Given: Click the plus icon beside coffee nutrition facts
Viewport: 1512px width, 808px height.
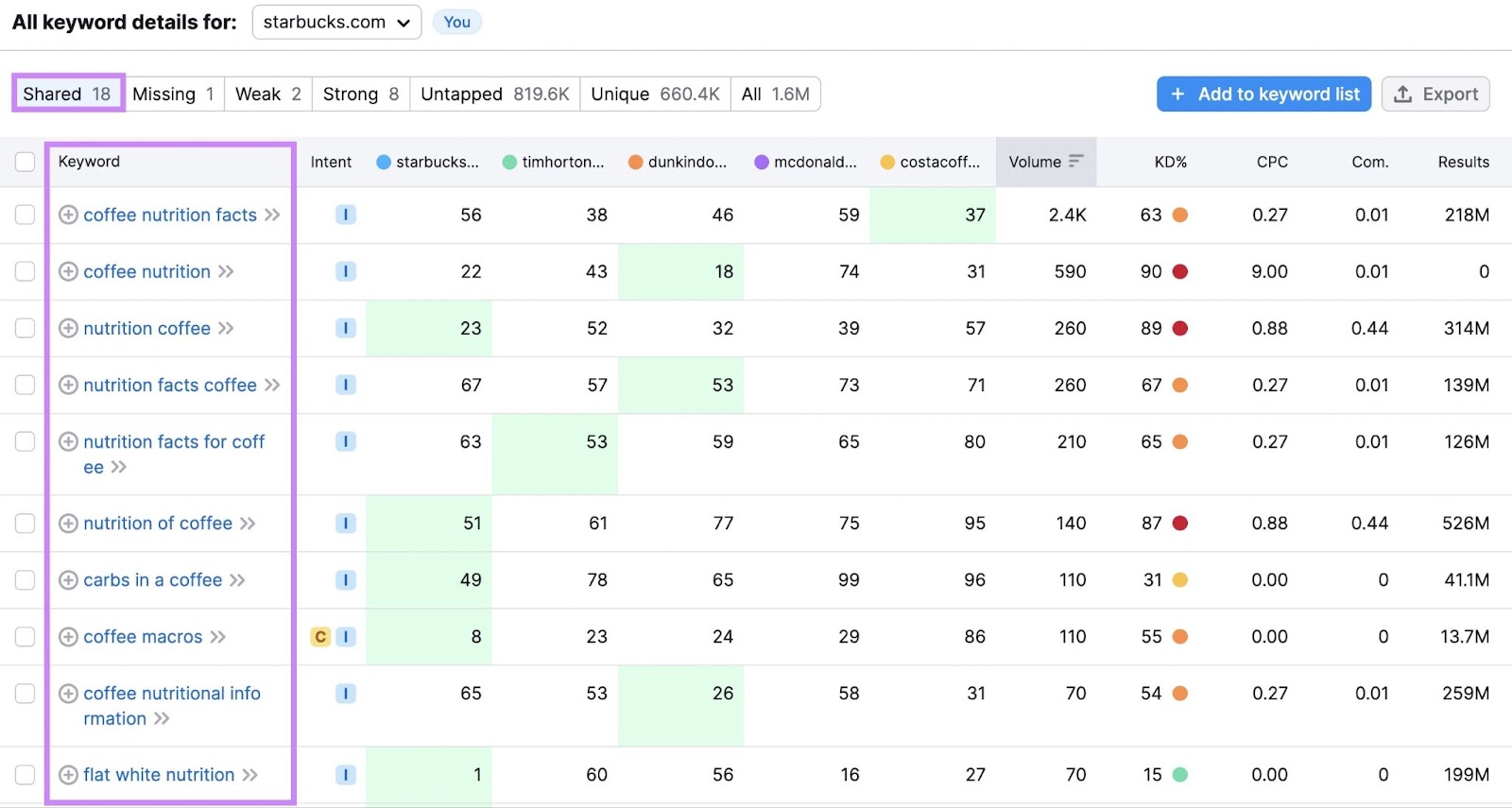Looking at the screenshot, I should coord(68,215).
